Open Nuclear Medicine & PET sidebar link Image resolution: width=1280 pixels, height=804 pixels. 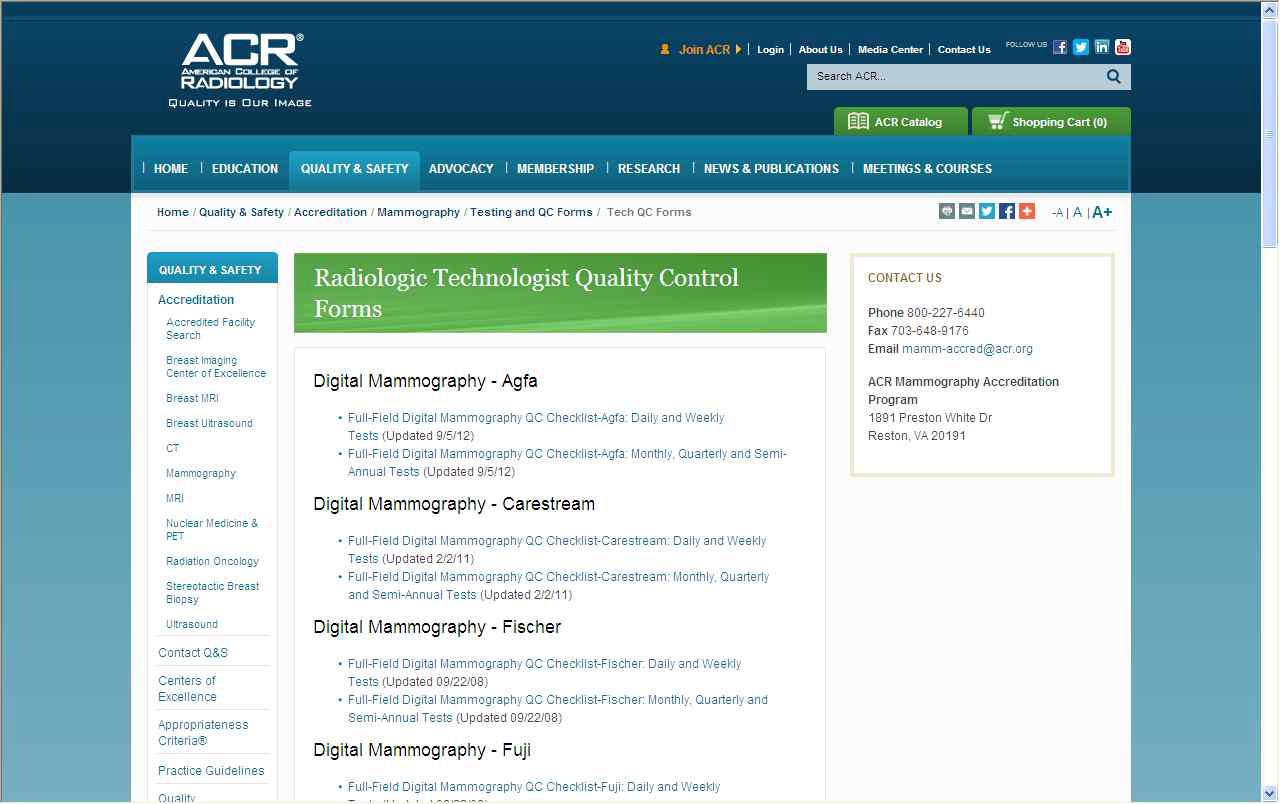tap(212, 530)
